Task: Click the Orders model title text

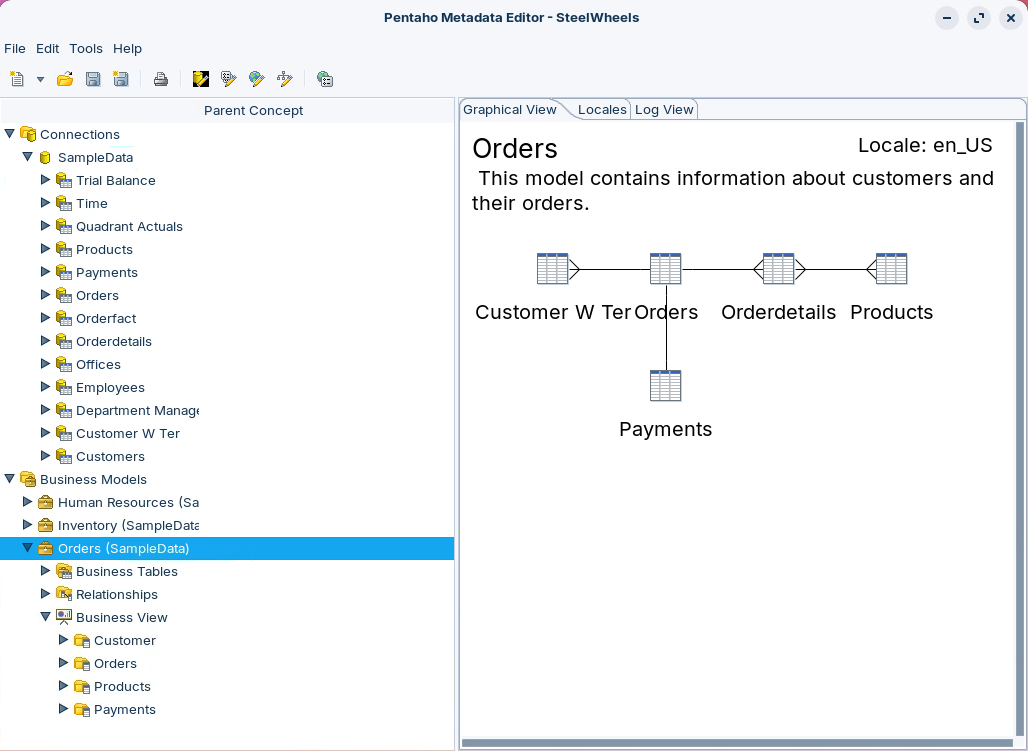Action: click(x=515, y=148)
